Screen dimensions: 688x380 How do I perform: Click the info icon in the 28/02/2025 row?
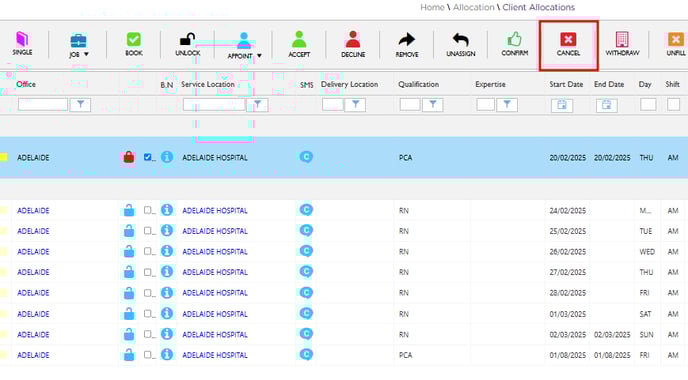click(x=167, y=292)
